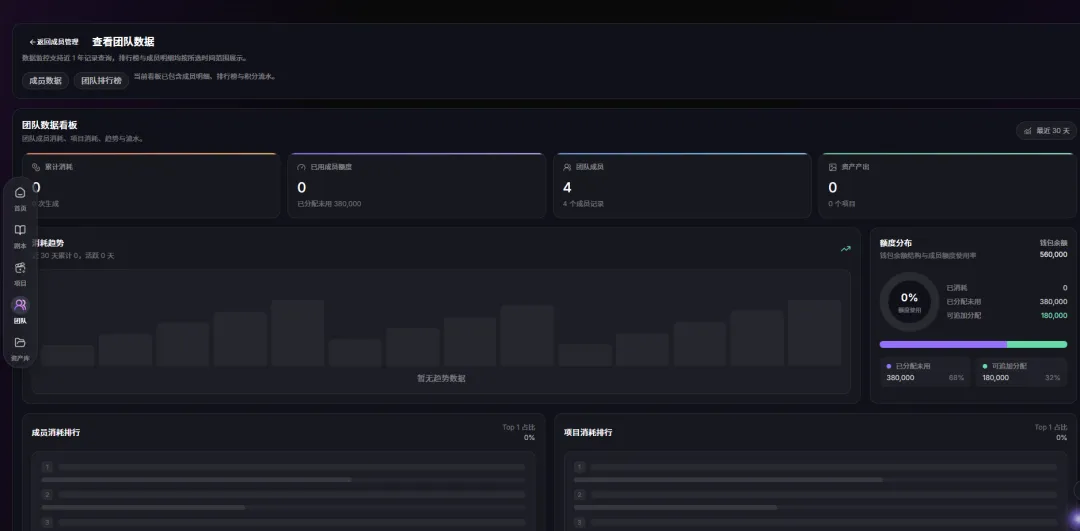Click coin icon beside 累计消耗
This screenshot has height=531, width=1080.
[36, 167]
